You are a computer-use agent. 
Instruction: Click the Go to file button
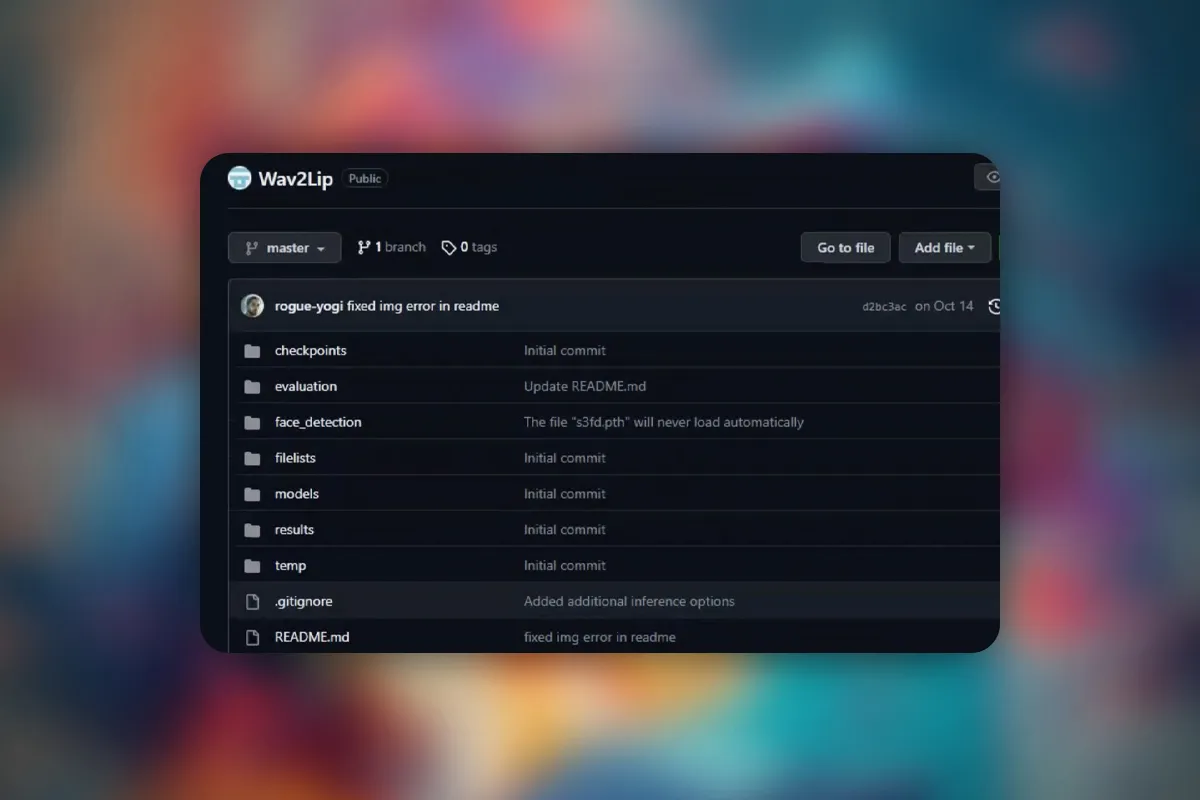click(x=846, y=248)
